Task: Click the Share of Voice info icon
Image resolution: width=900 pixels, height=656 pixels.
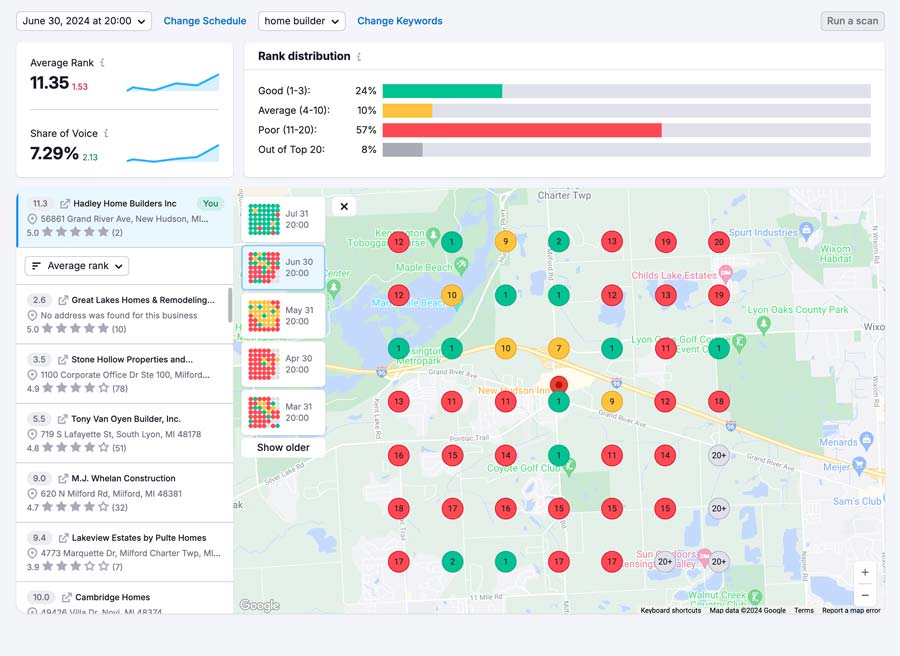Action: click(106, 133)
